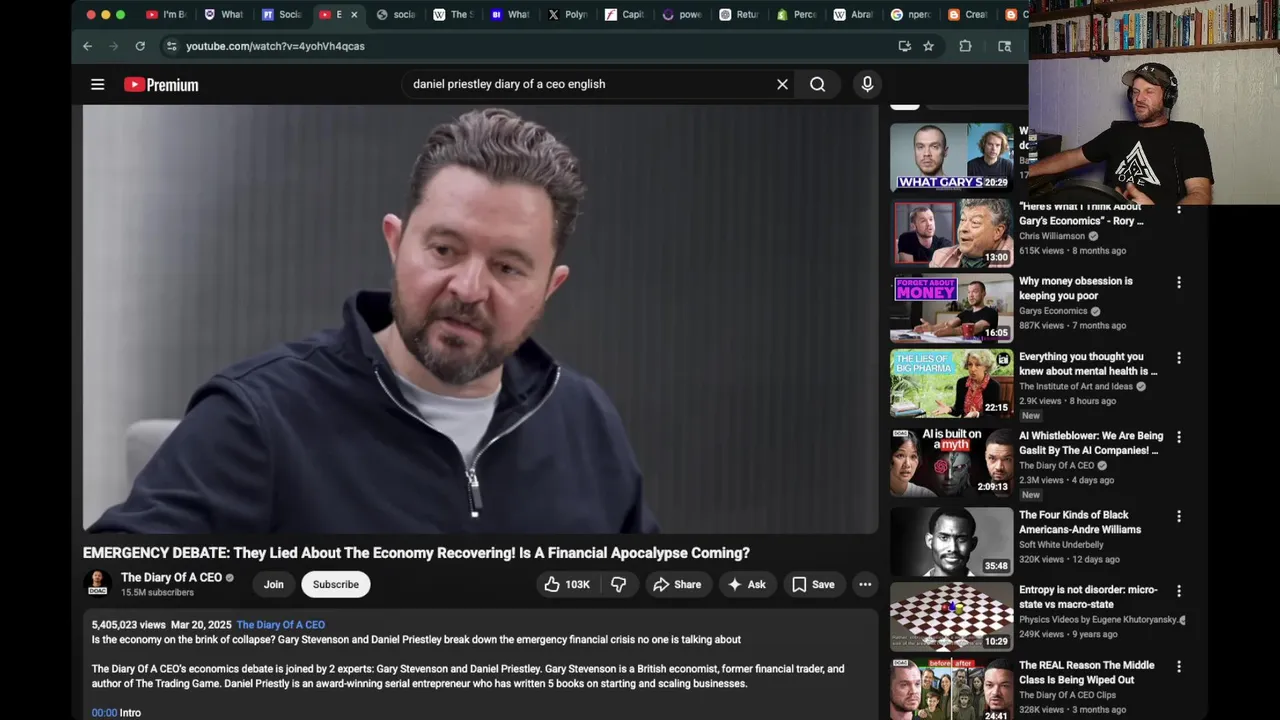Screen dimensions: 1280x720
Task: Open Garys Economics channel name
Action: tap(1053, 311)
